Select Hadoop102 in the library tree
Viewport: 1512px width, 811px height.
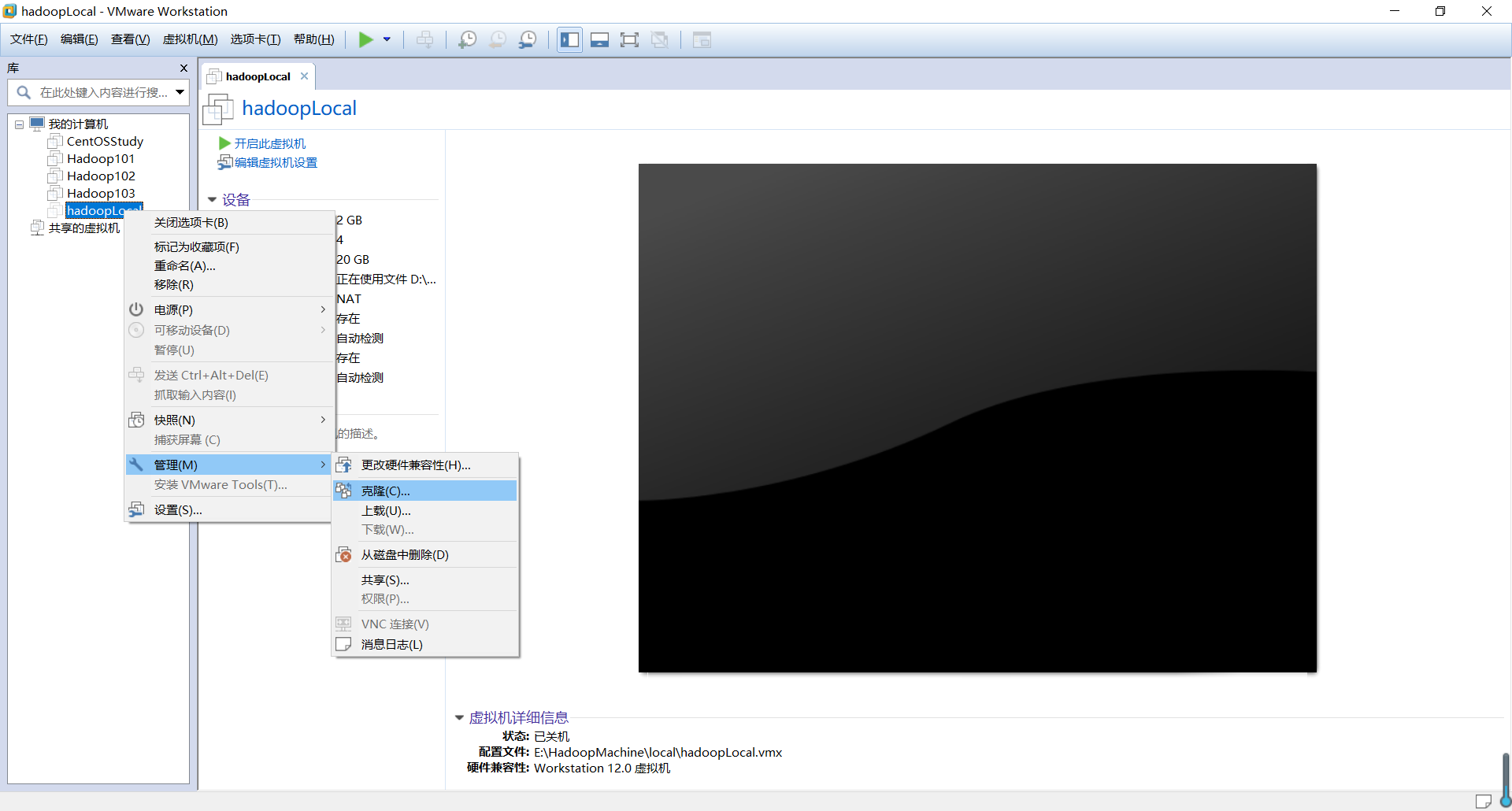(x=101, y=176)
